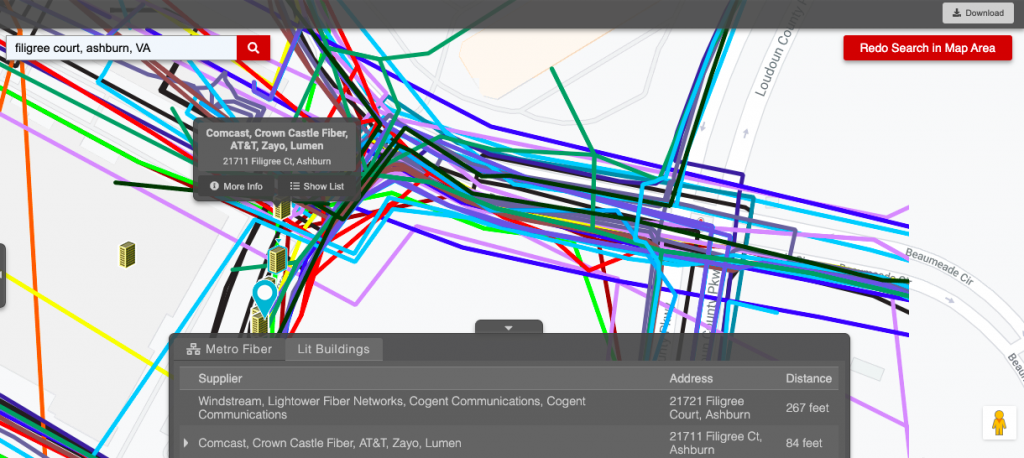Open More Info for 21711 Filigree Ct
1024x458 pixels.
pos(236,186)
